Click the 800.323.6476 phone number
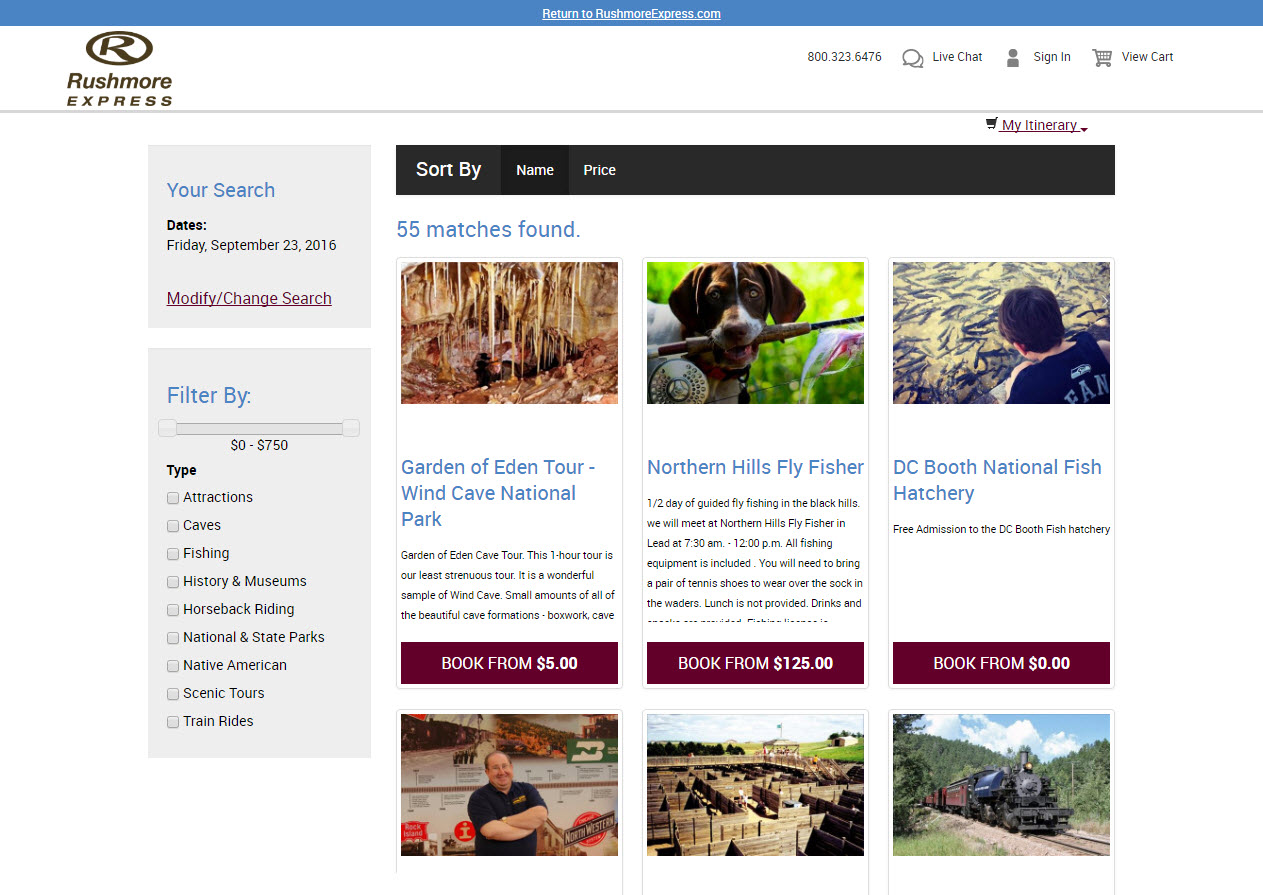This screenshot has height=895, width=1263. click(x=844, y=57)
